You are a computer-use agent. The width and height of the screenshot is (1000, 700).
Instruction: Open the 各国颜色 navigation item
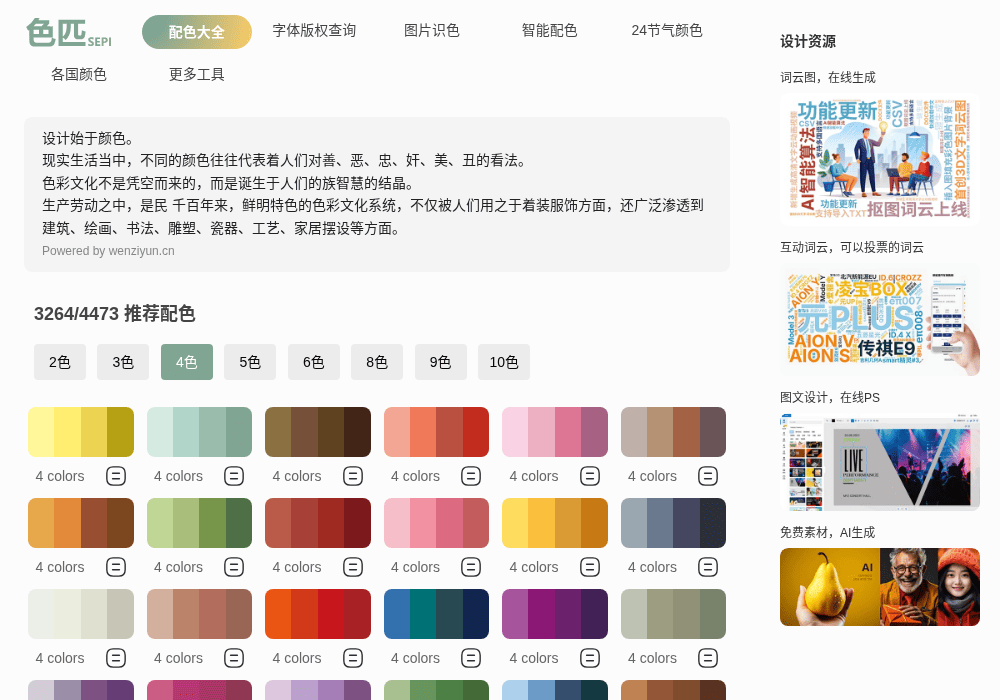pos(78,75)
